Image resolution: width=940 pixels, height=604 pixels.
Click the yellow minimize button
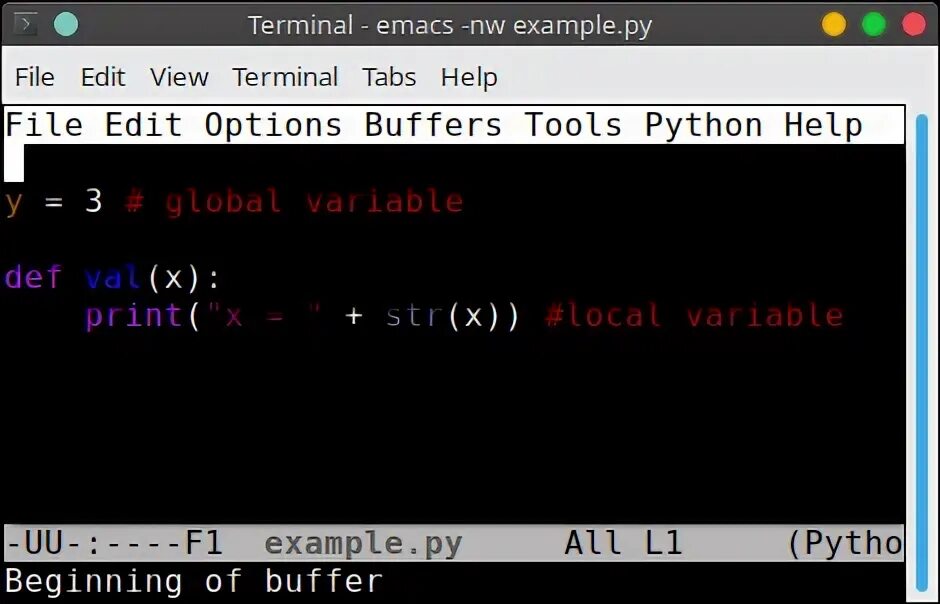pos(834,25)
